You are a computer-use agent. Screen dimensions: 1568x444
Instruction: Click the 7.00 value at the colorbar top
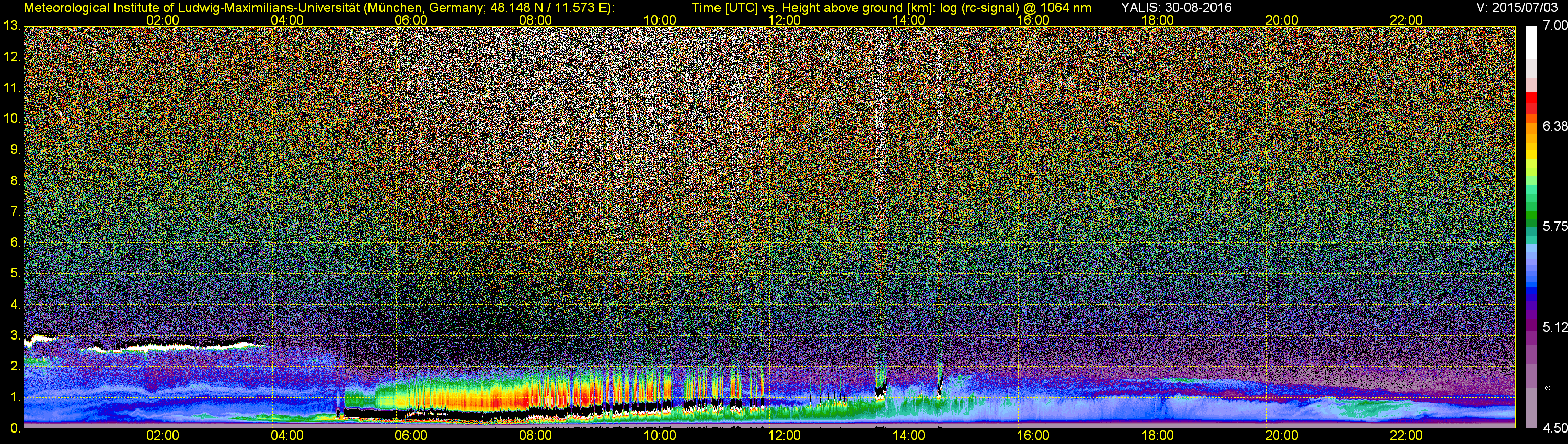point(1554,26)
